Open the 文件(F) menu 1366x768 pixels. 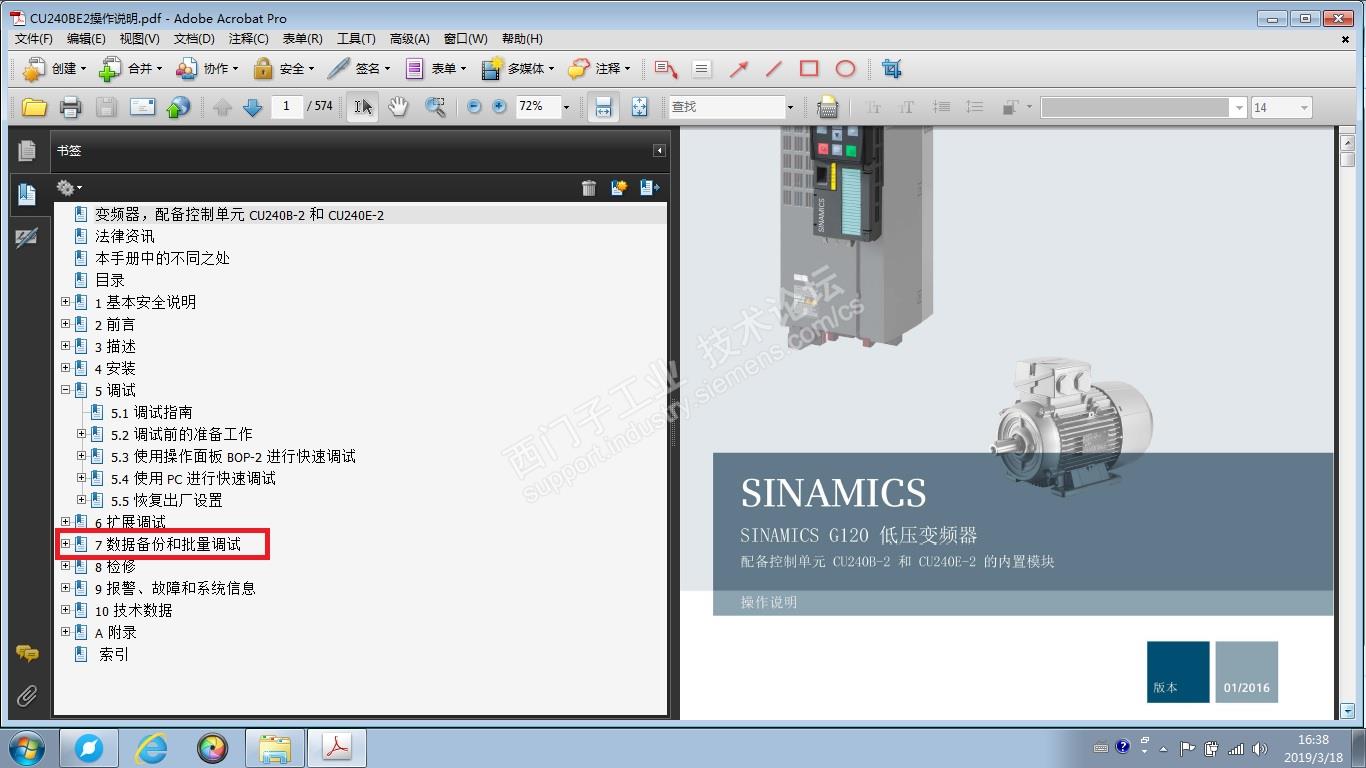(34, 39)
